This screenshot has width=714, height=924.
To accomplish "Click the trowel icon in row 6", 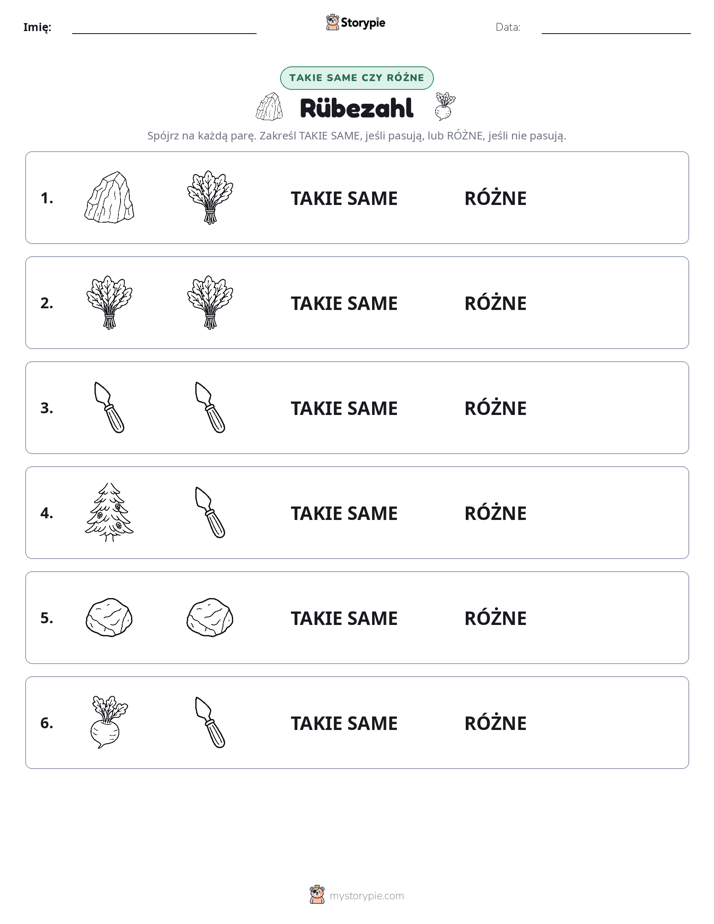I will pyautogui.click(x=210, y=722).
